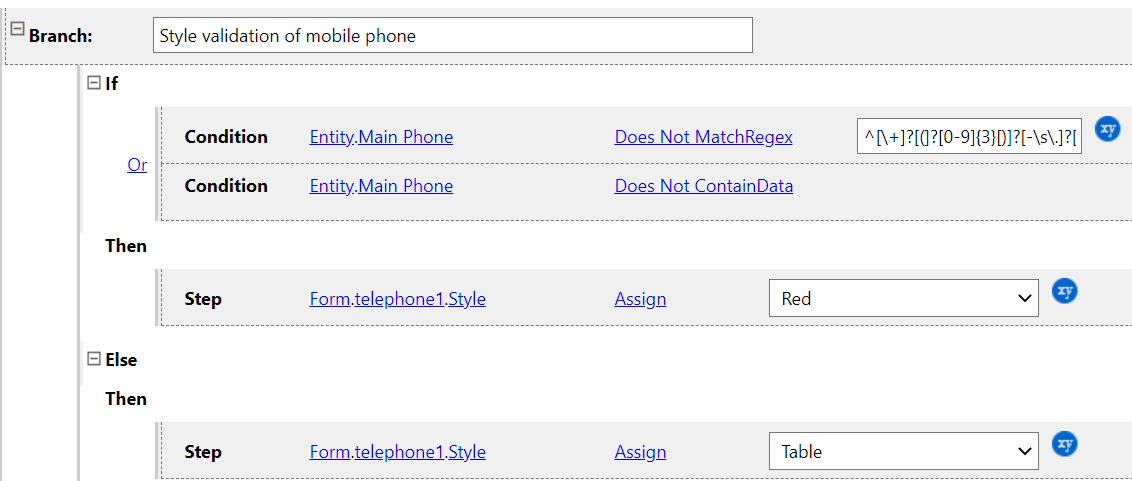Click Entity link in the MatchRegex condition

[x=331, y=137]
